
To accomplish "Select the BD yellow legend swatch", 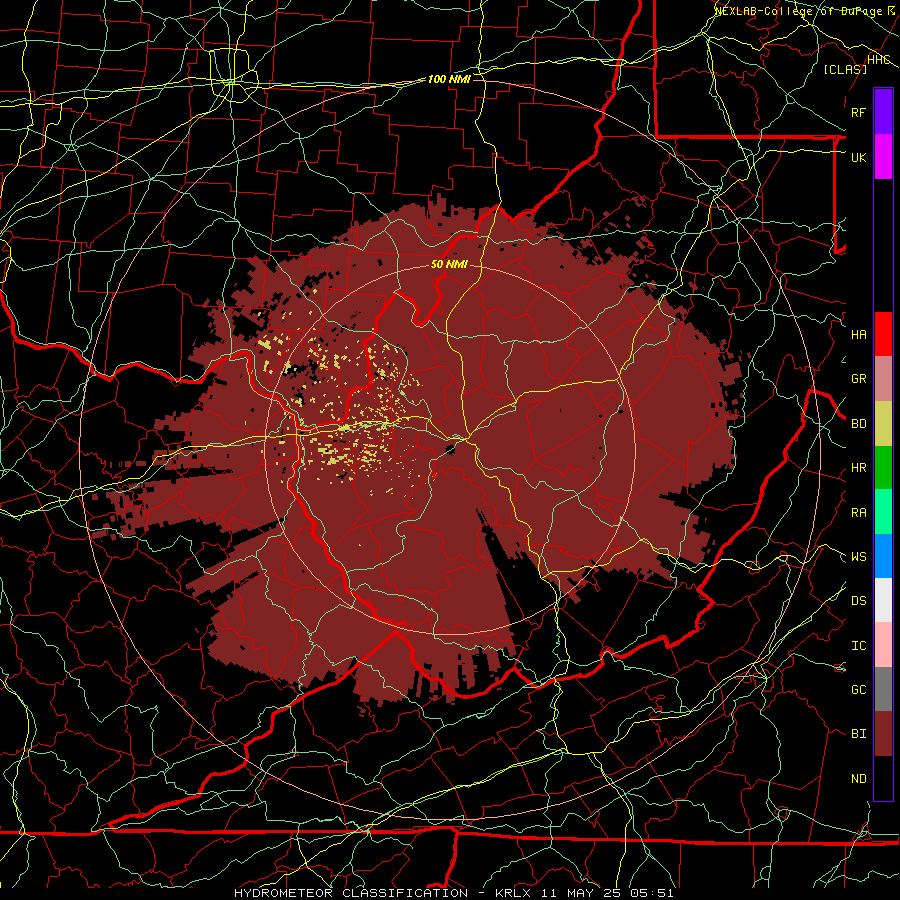I will 883,423.
